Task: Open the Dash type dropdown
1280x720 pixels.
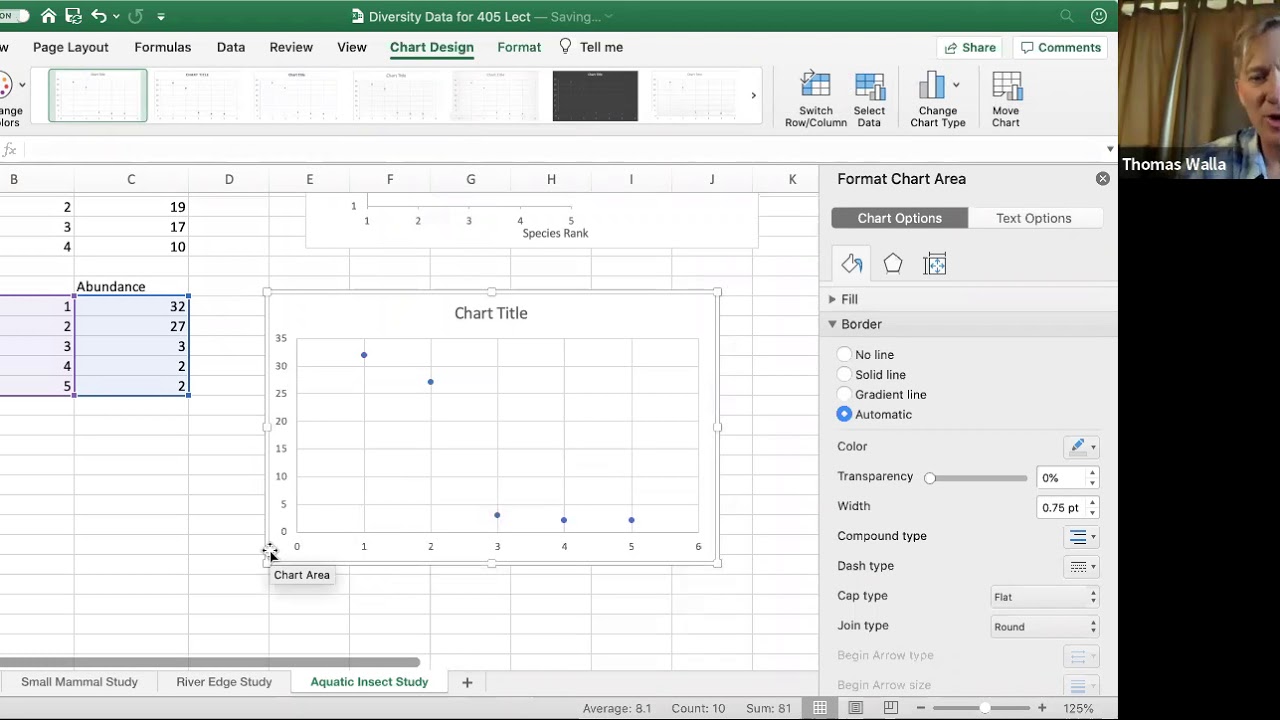Action: click(1081, 567)
